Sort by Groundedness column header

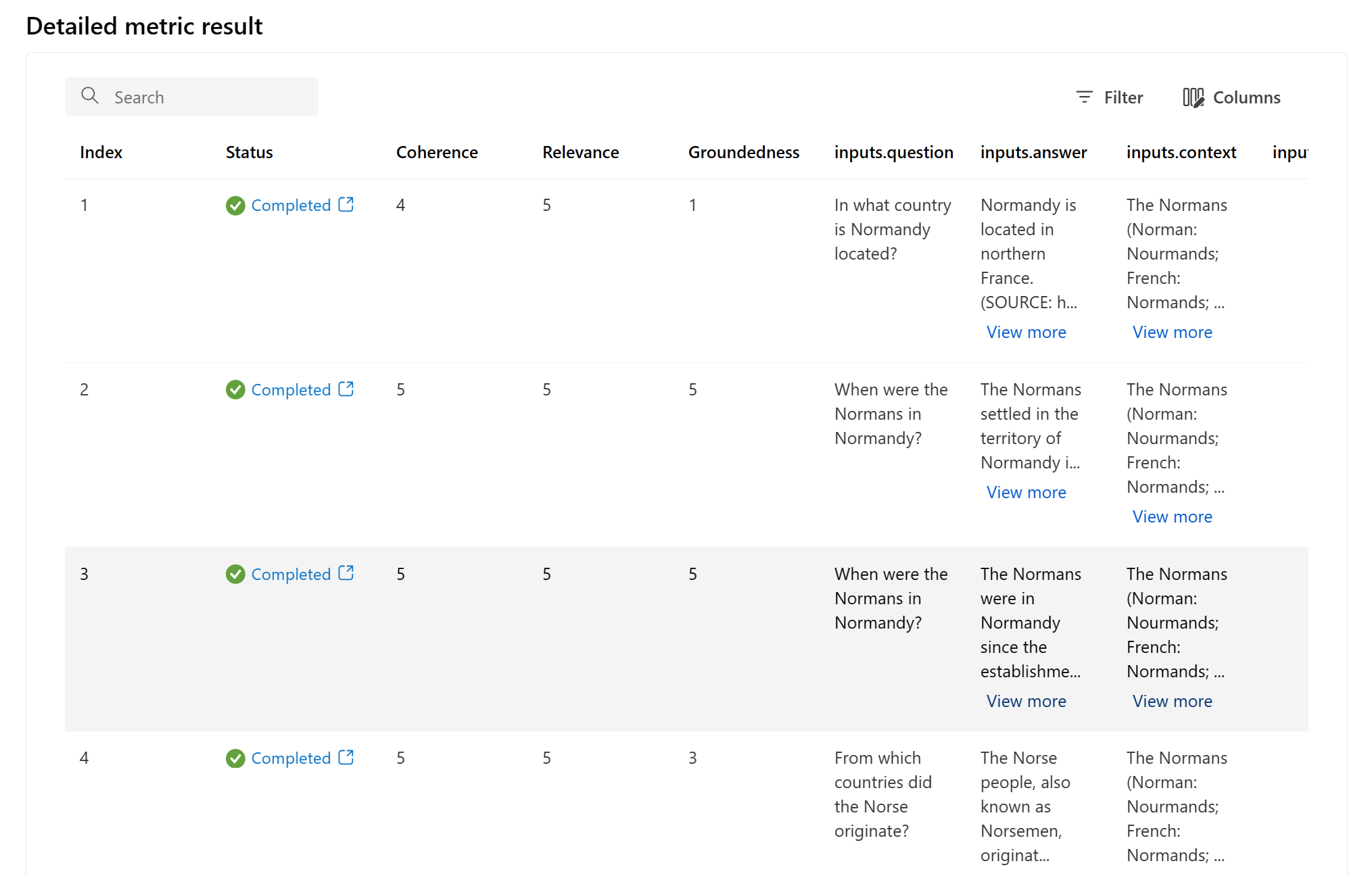coord(743,152)
